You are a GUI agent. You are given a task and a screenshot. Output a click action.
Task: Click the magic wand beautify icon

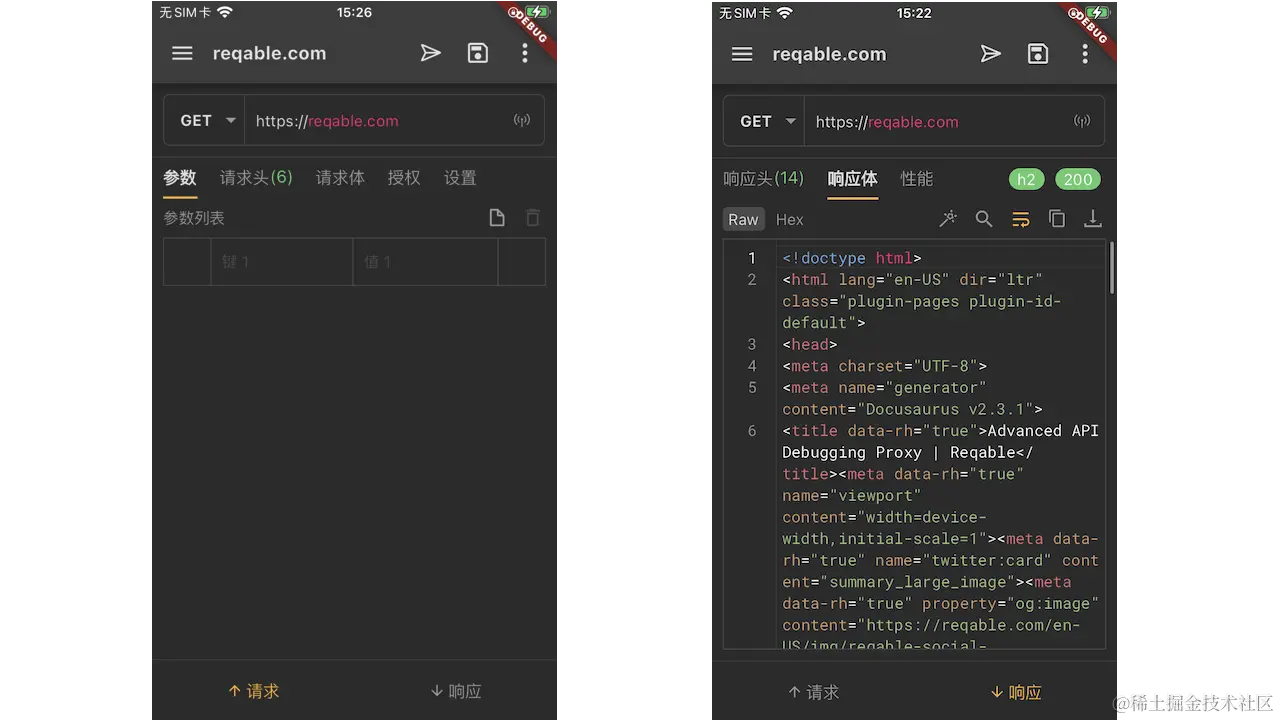coord(948,219)
